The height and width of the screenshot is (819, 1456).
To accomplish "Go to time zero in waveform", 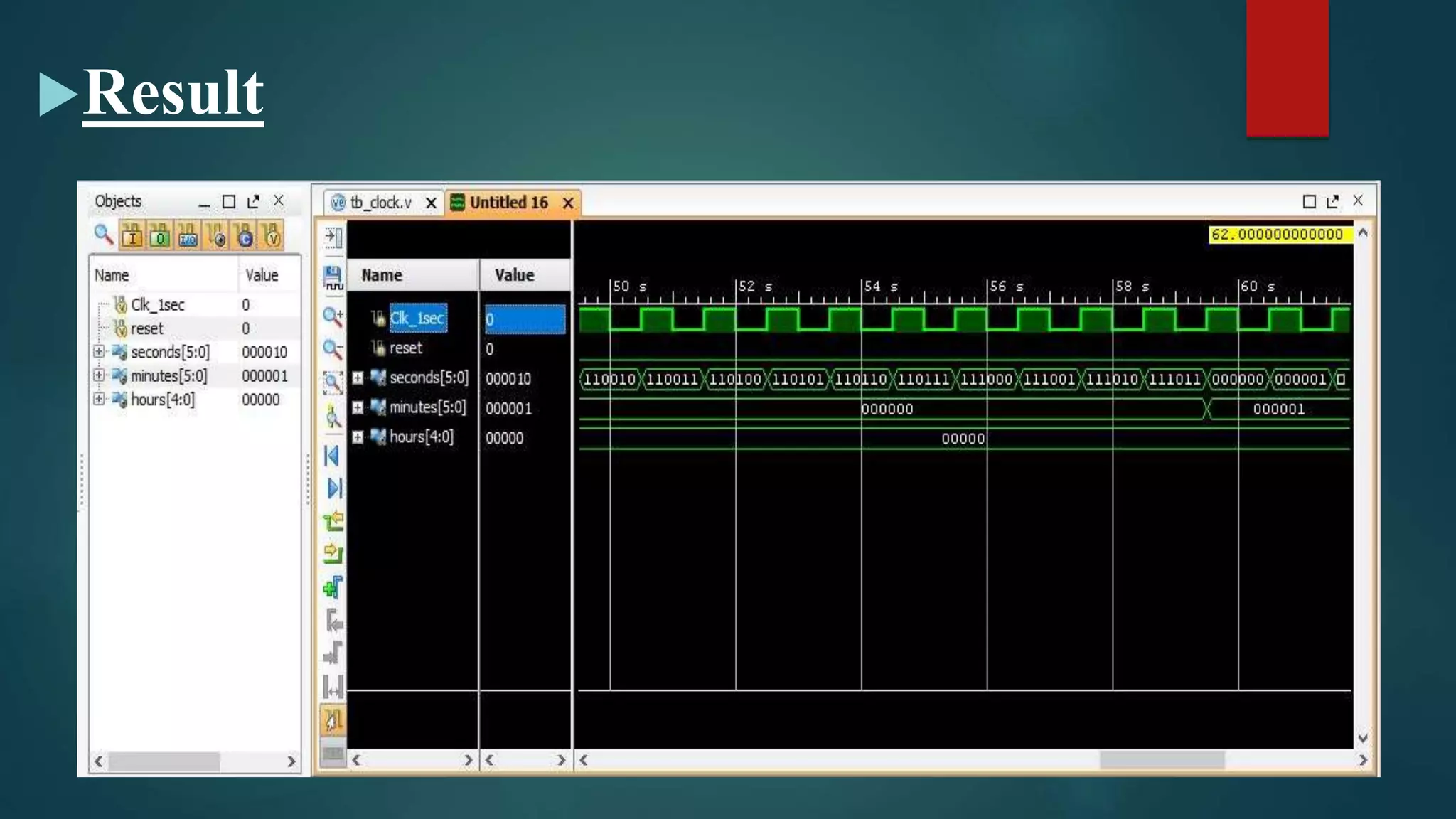I will (x=332, y=456).
